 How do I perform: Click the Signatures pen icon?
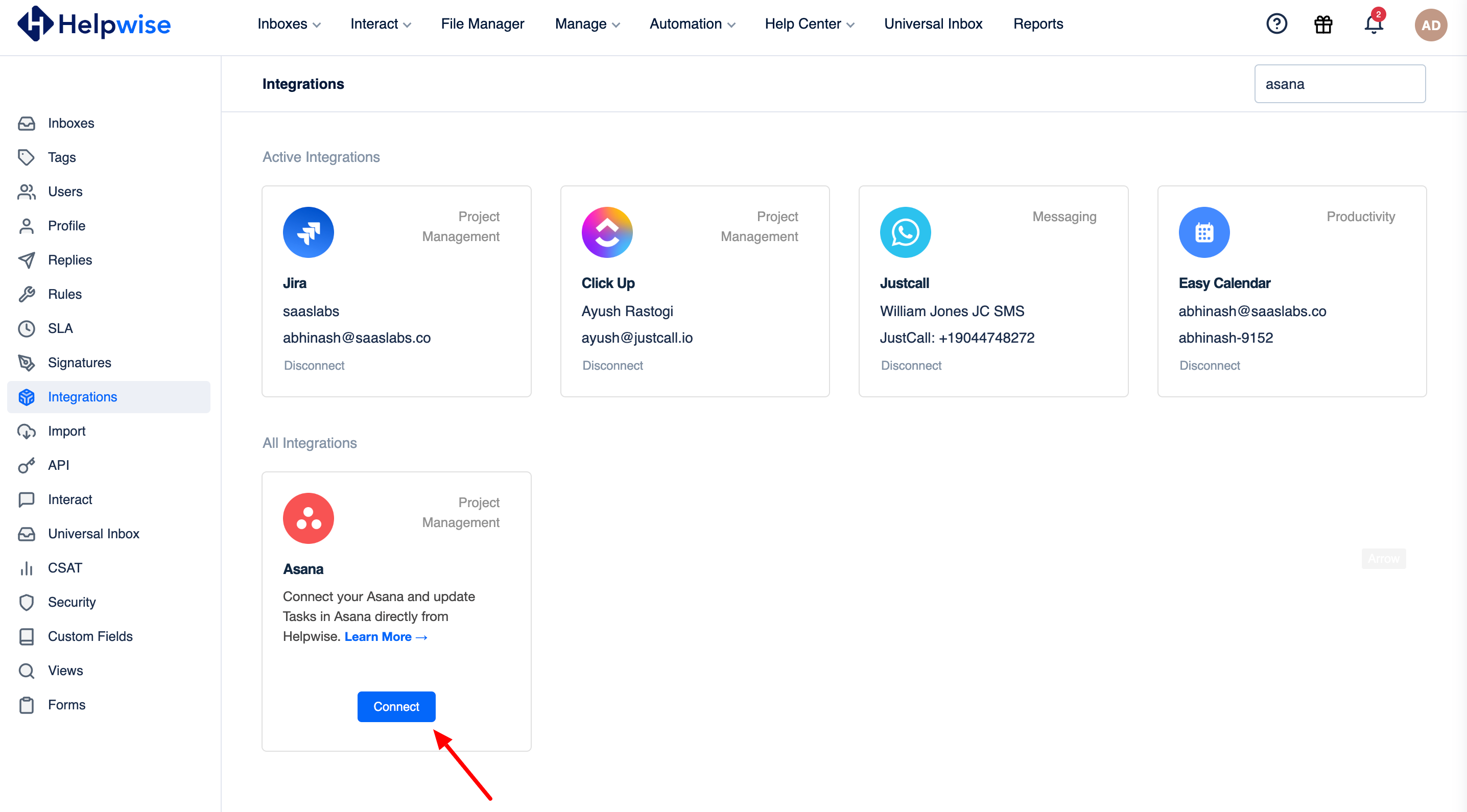26,362
